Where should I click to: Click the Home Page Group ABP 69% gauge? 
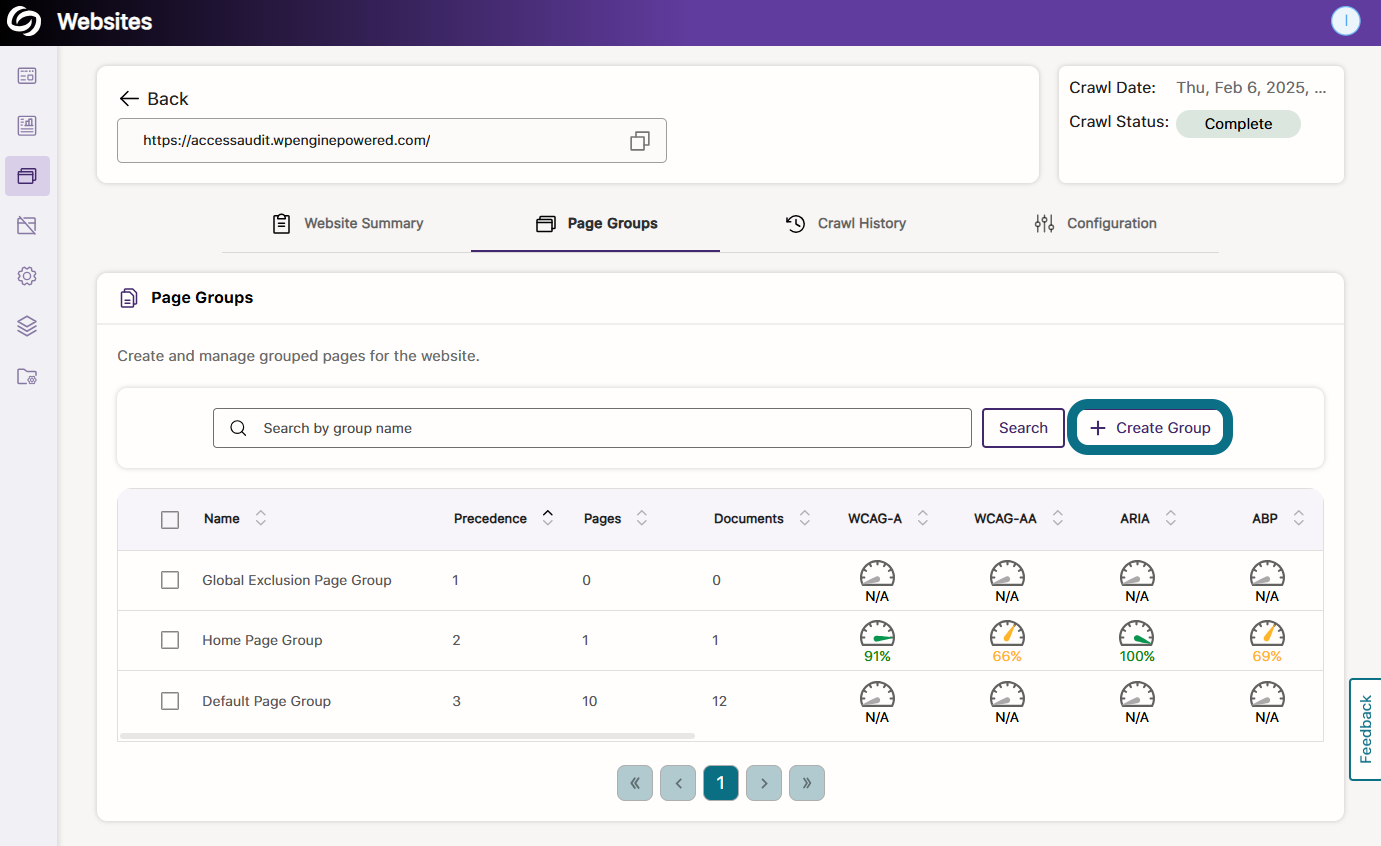click(x=1267, y=640)
